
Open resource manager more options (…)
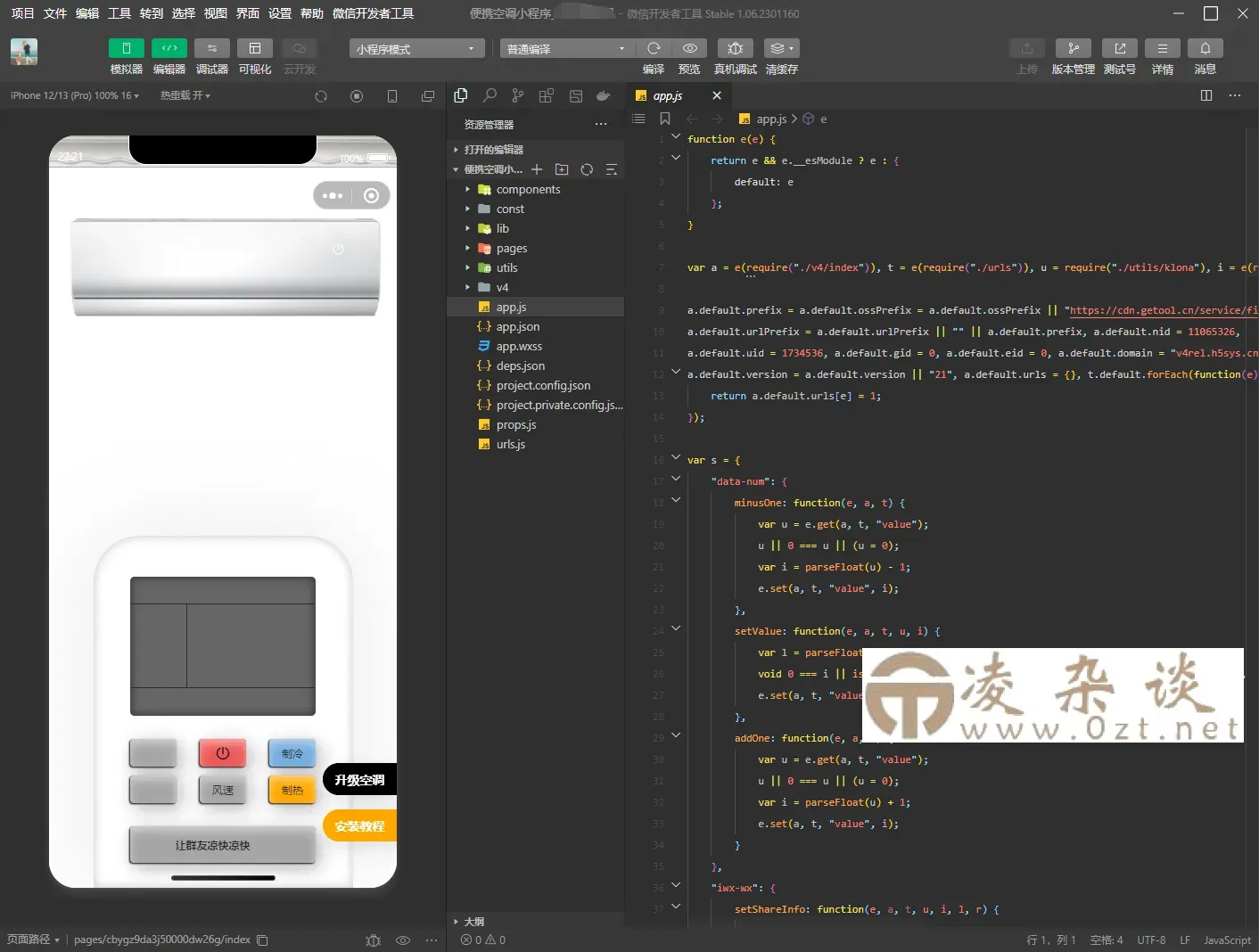click(601, 125)
